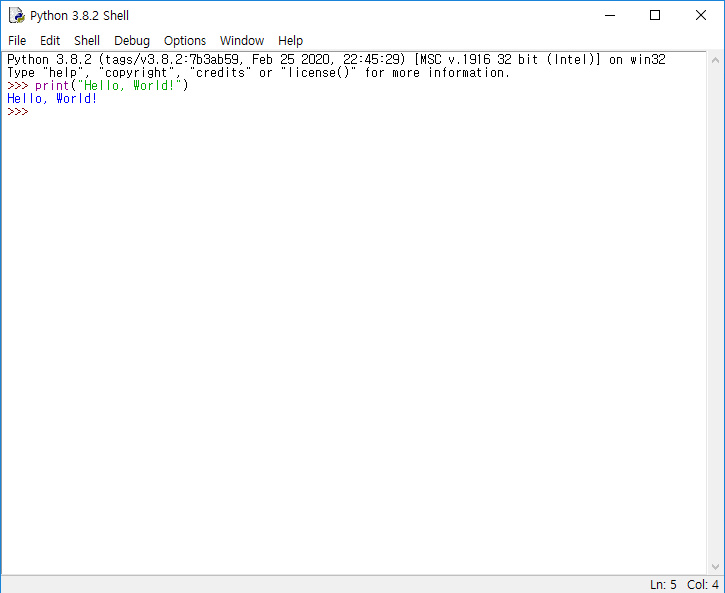Click the print("Hello, World!") input line
This screenshot has width=725, height=593.
pyautogui.click(x=98, y=86)
